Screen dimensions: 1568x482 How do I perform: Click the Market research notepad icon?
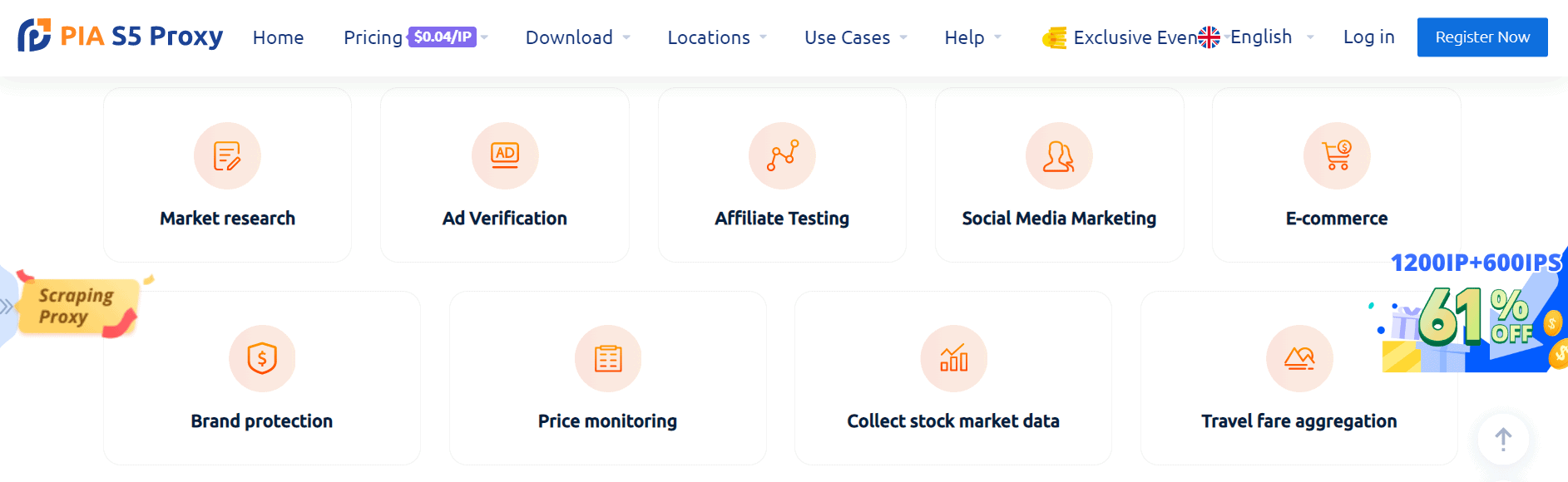[227, 156]
